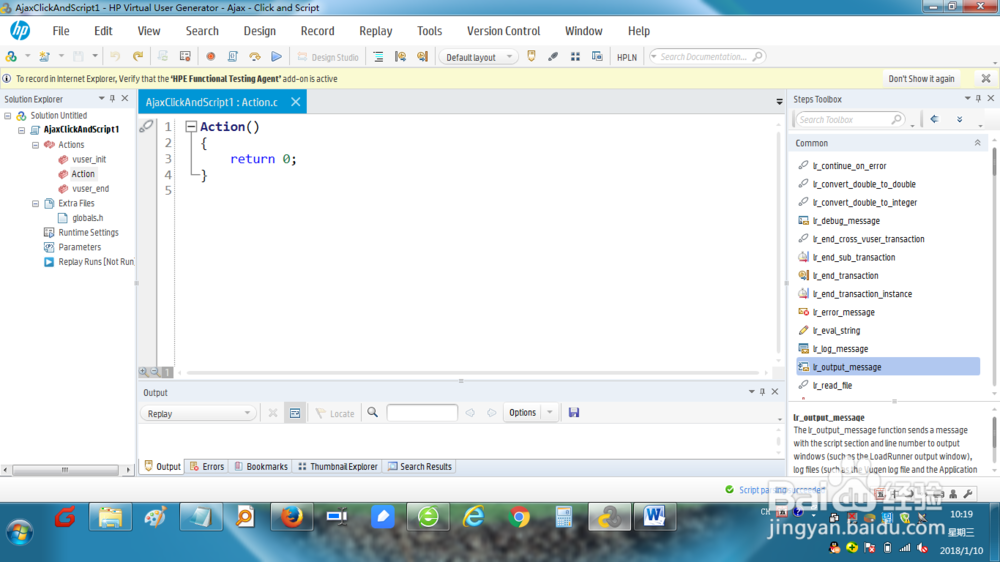
Task: Collapse the AjaxClickAndScript1 tree node
Action: 22,129
